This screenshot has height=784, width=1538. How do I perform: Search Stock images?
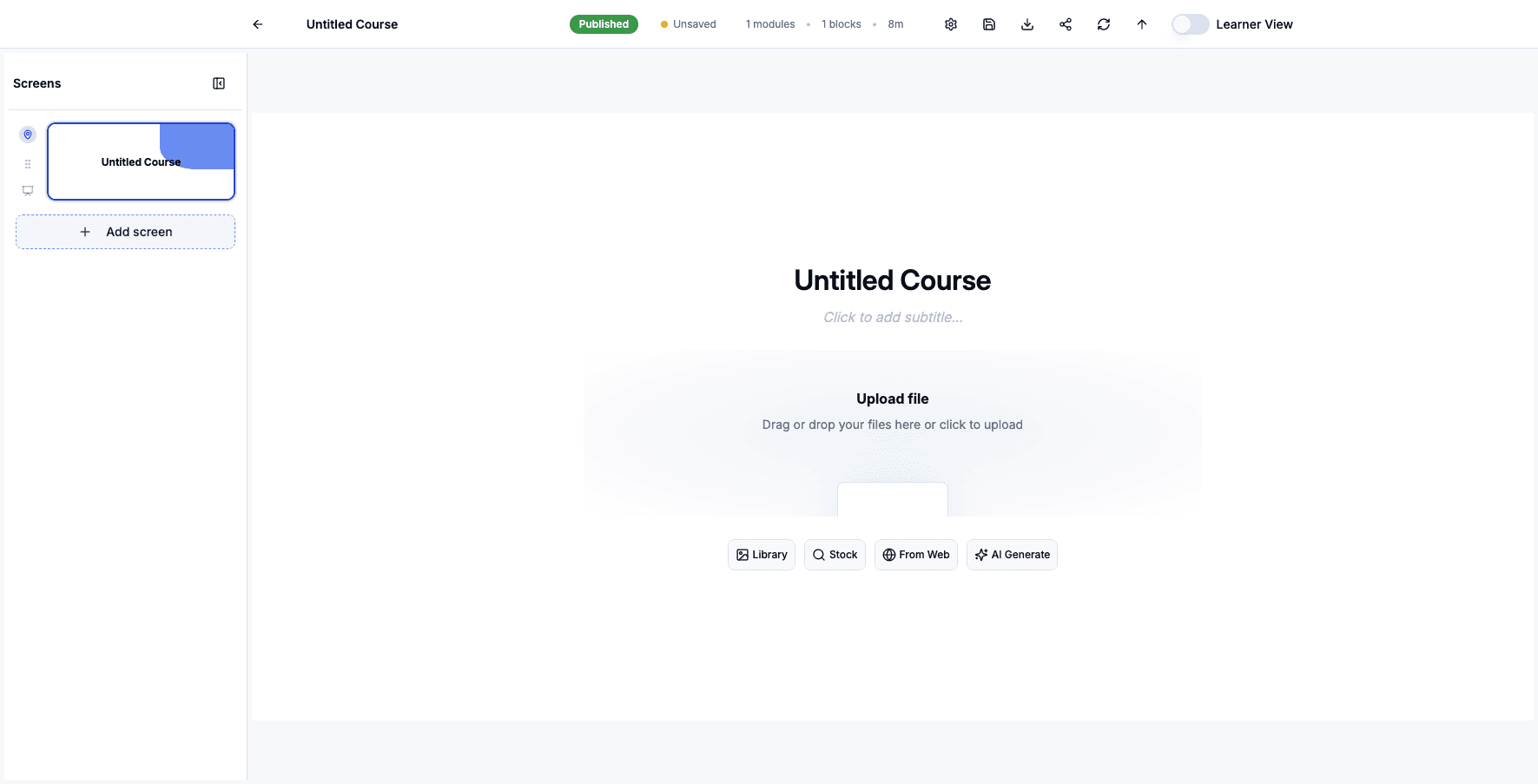click(834, 554)
